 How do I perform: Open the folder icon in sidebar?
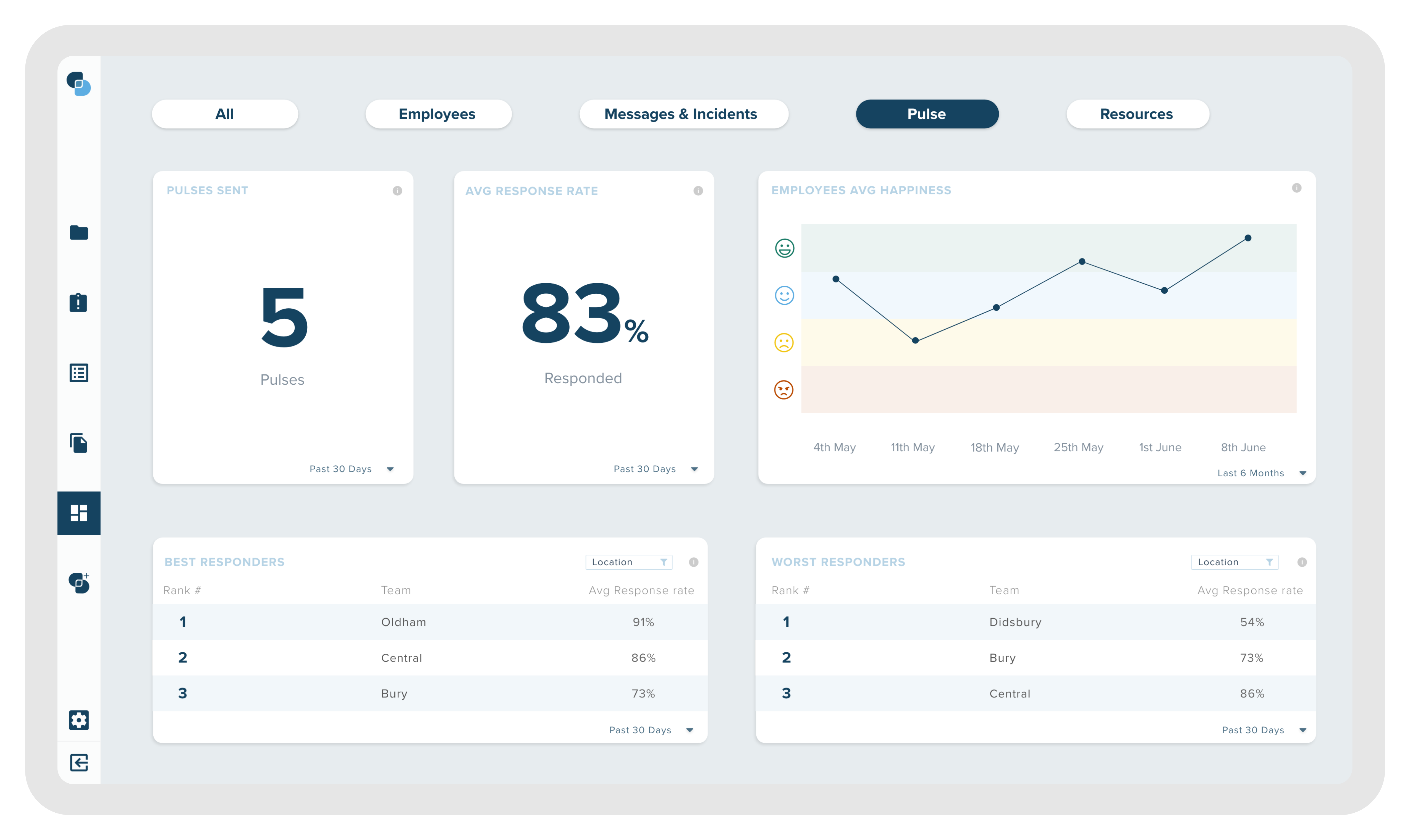click(x=79, y=232)
